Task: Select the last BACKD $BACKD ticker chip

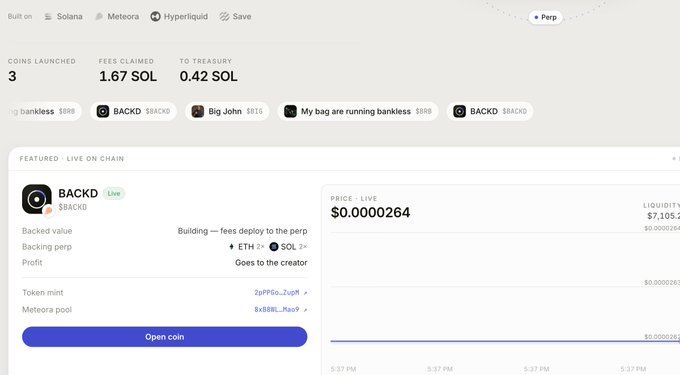Action: click(x=490, y=111)
